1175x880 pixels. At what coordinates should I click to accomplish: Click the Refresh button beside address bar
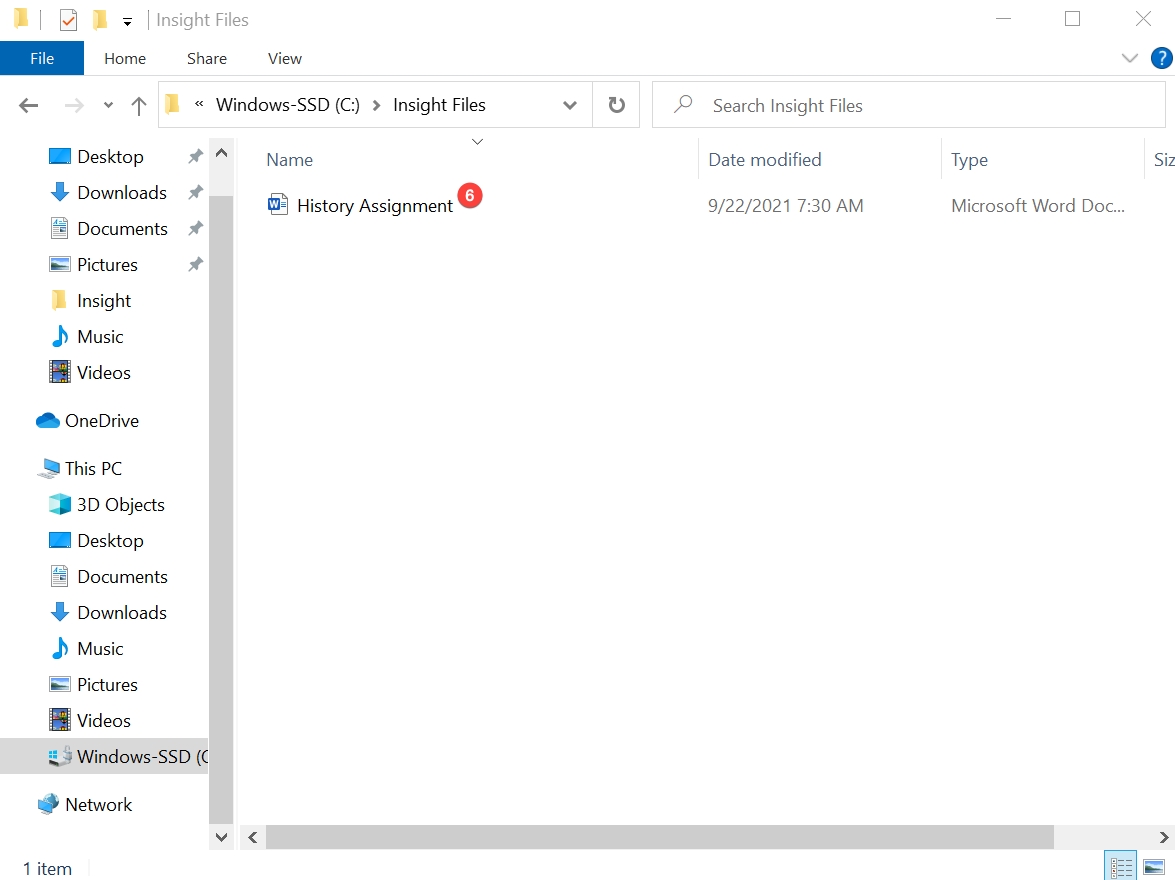(x=617, y=105)
